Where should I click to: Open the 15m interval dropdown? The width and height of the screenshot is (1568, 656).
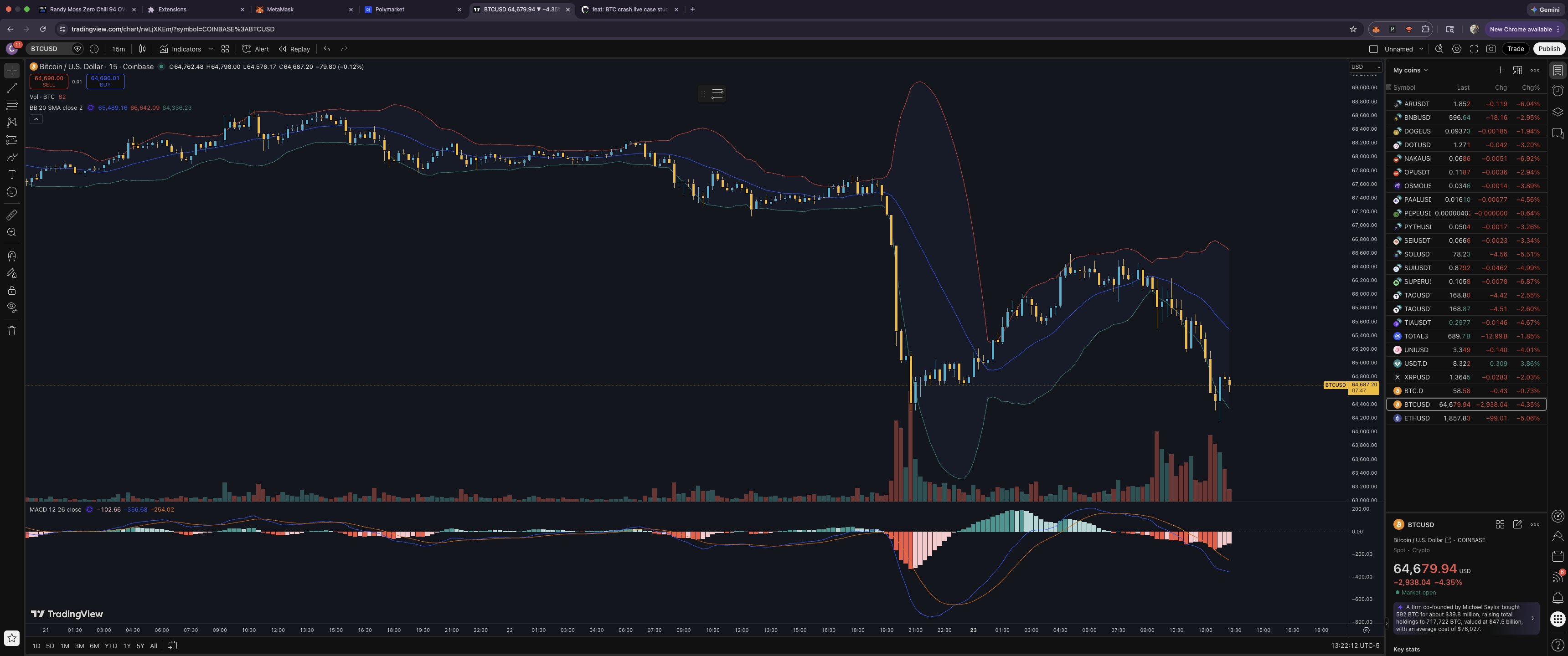point(119,49)
